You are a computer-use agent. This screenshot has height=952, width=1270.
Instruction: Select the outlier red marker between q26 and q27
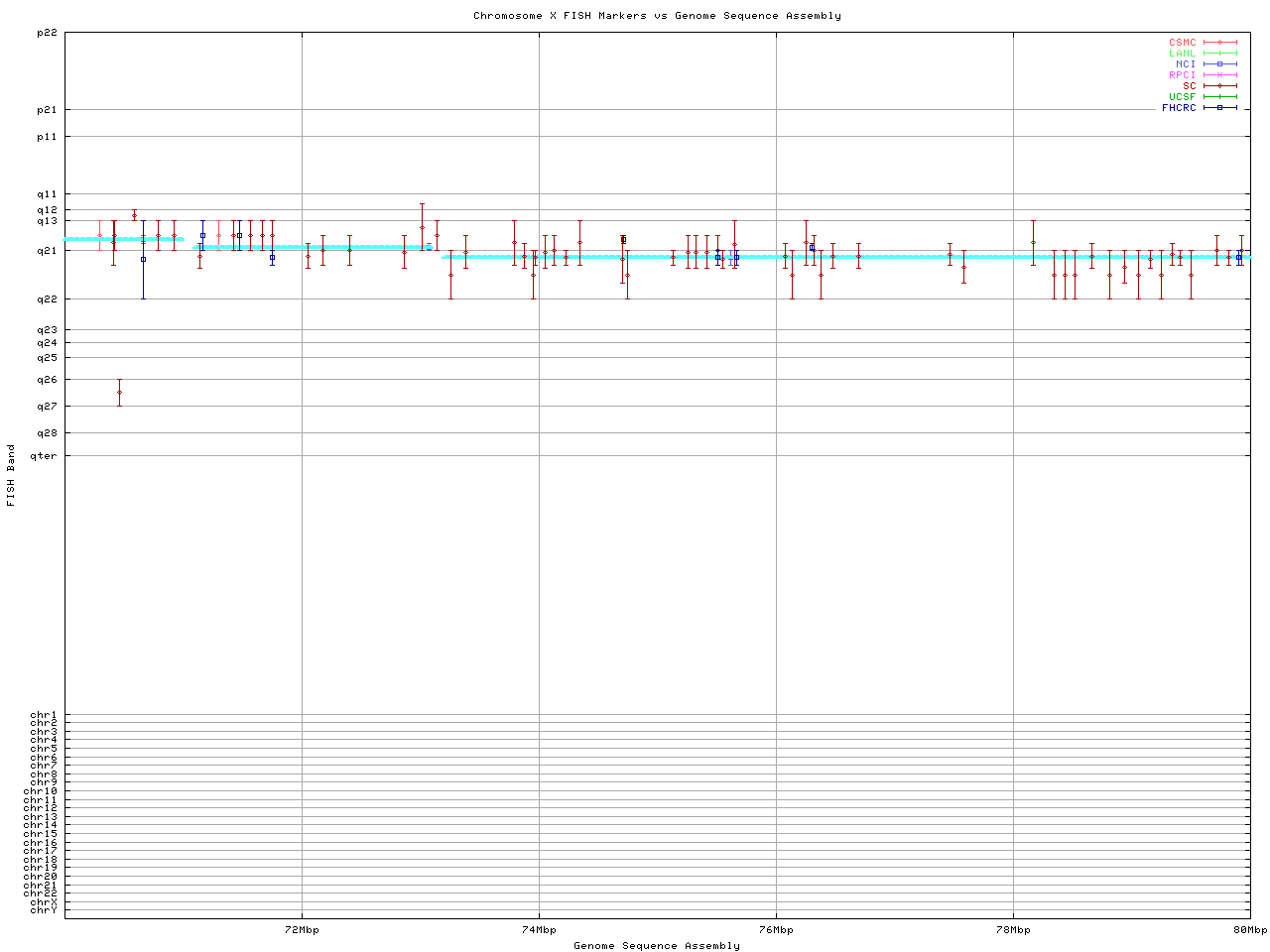(x=120, y=392)
